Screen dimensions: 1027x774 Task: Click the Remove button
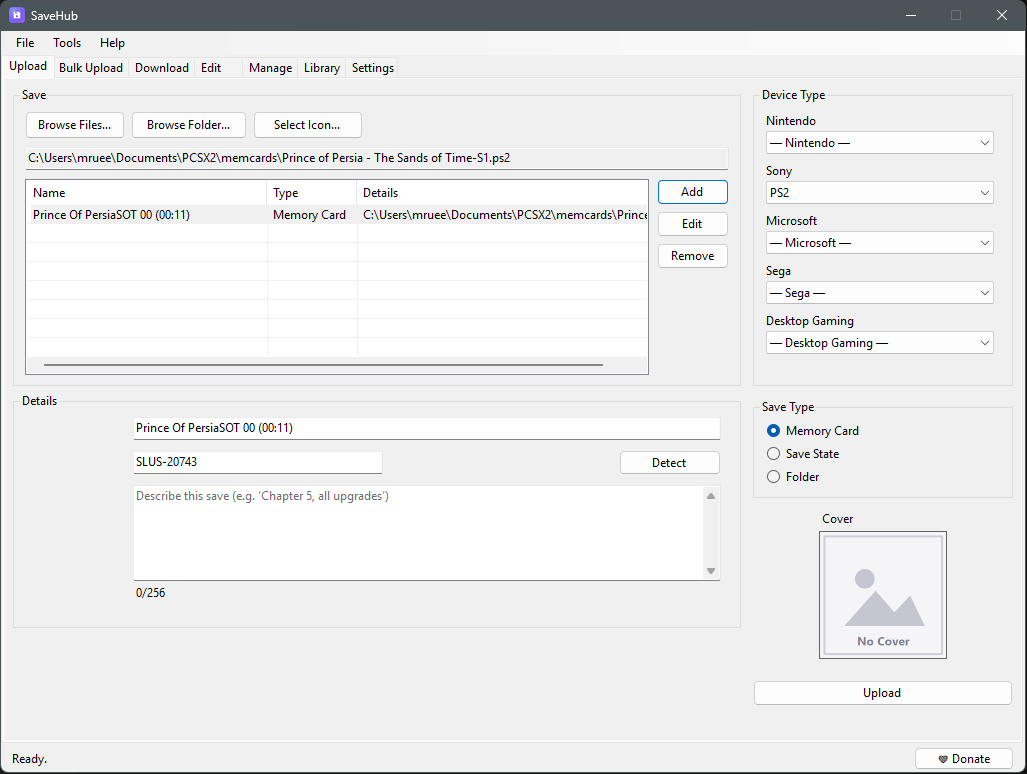(x=692, y=256)
